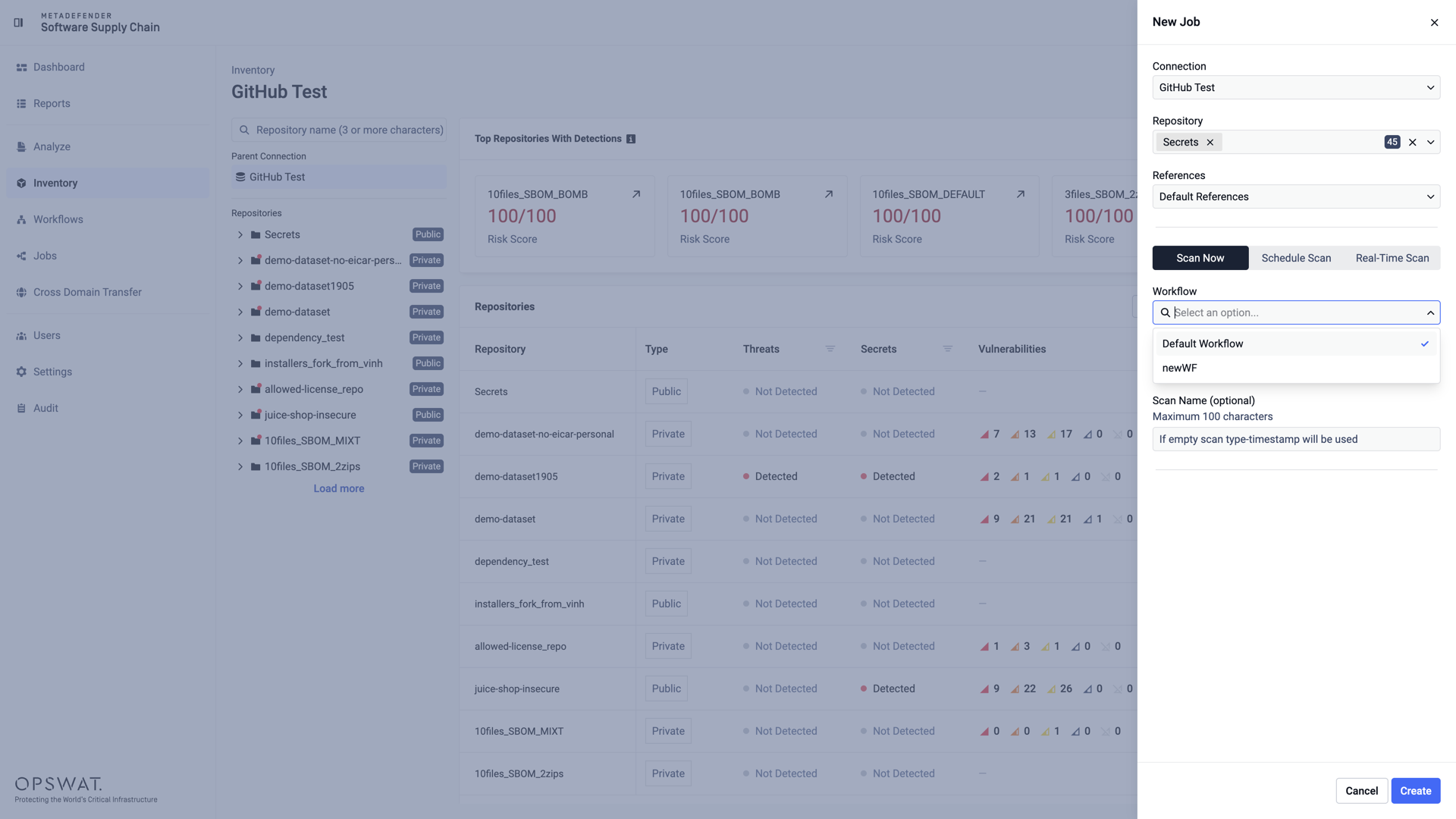Open the References dropdown
1456x819 pixels.
tap(1296, 197)
